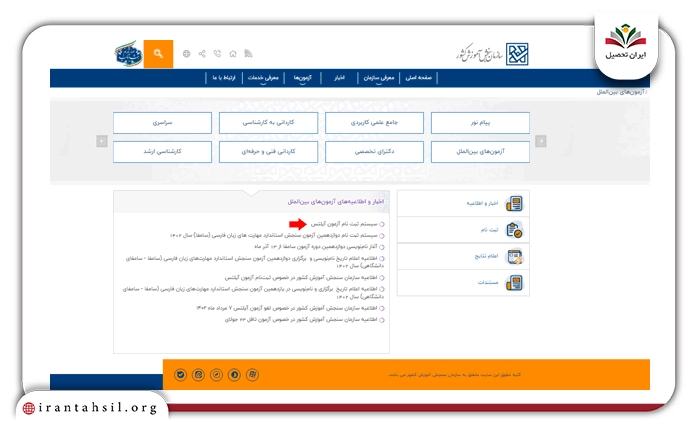Click the phone contact icon in header
Viewport: 700px width, 430px height.
(x=217, y=54)
